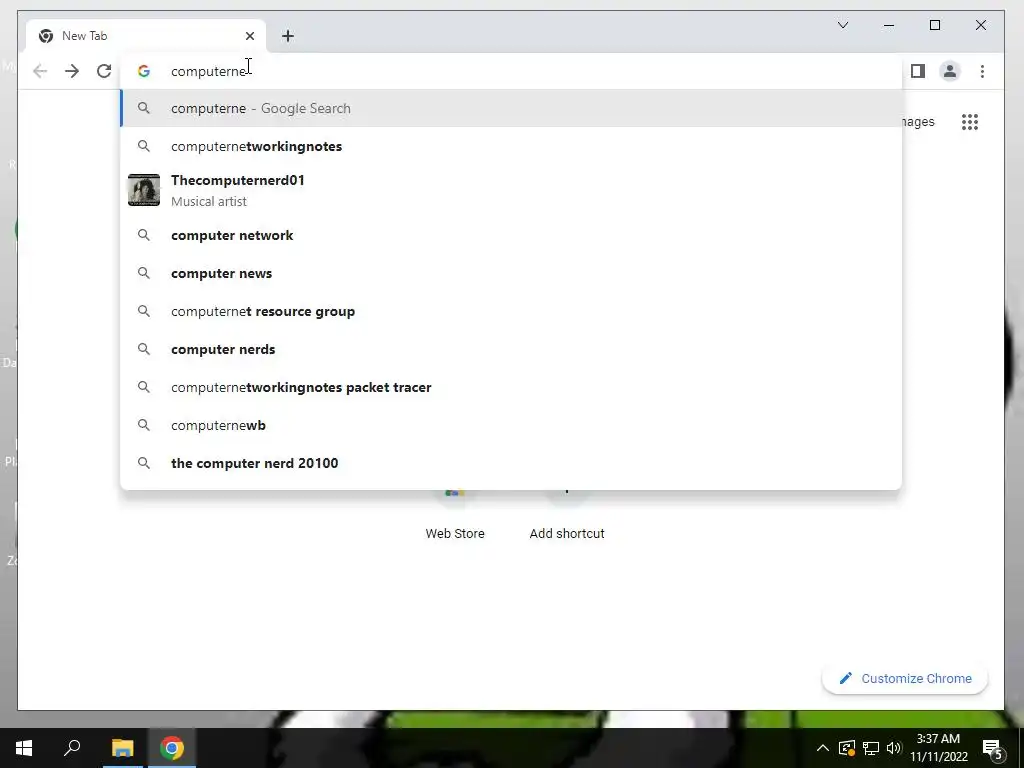Choose the 'computer network' suggestion
The image size is (1024, 768).
click(511, 235)
